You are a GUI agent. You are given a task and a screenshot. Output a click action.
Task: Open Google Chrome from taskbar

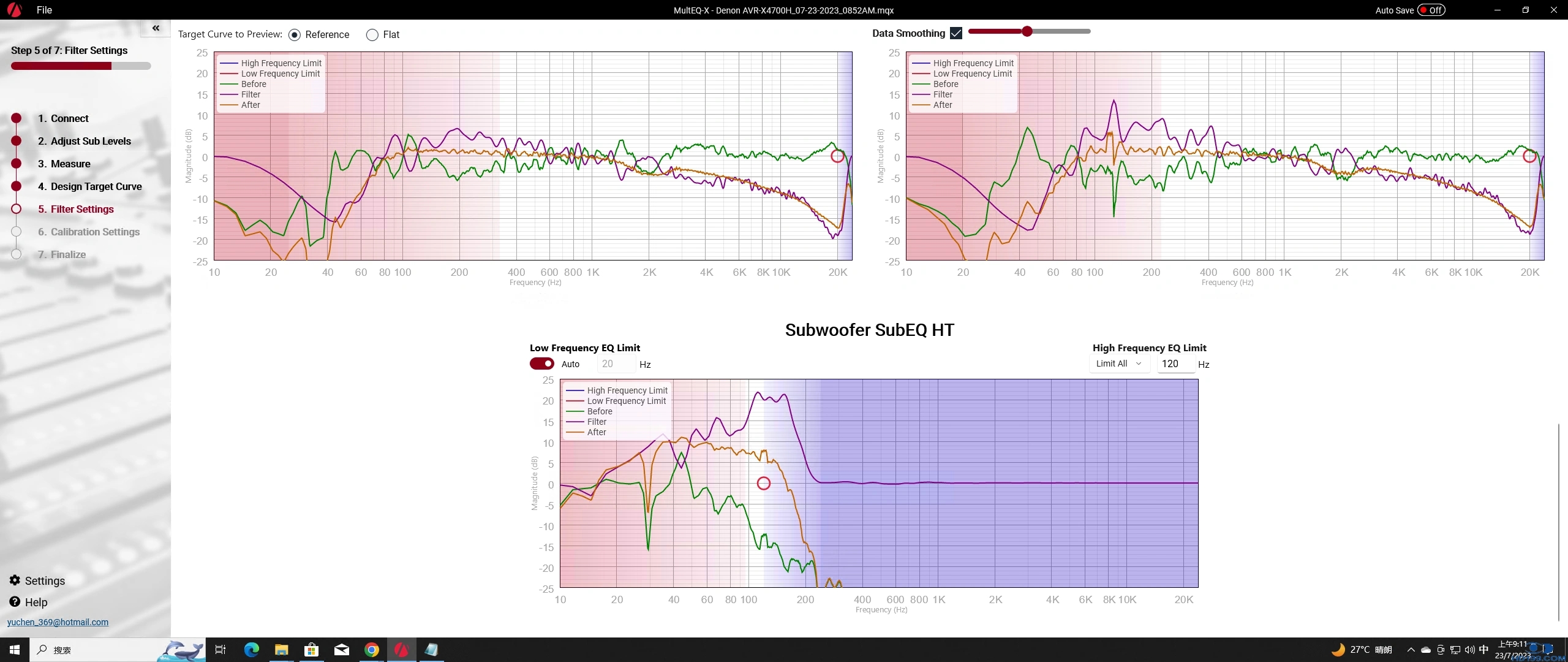pos(372,650)
